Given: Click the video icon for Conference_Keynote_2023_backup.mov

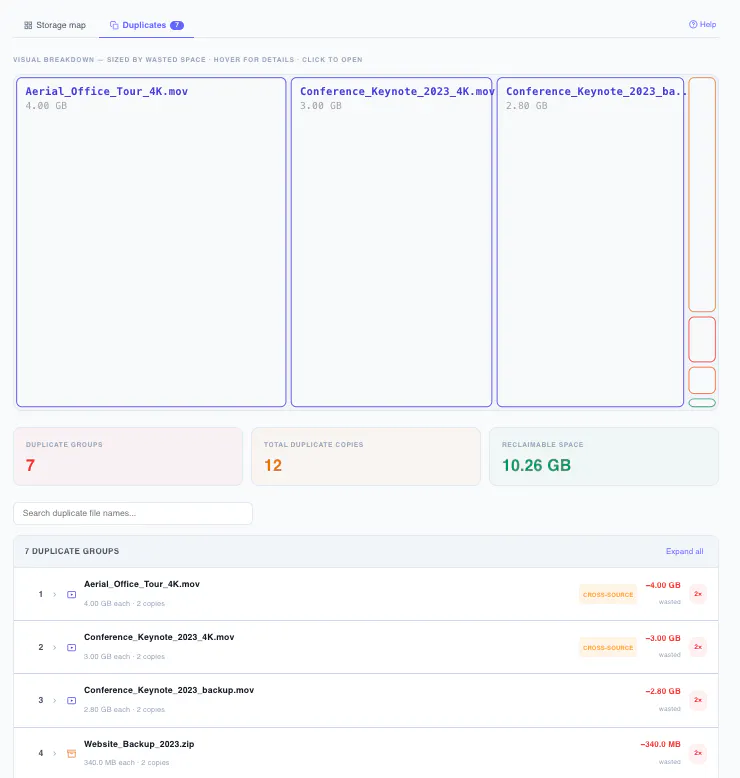Looking at the screenshot, I should (x=71, y=701).
